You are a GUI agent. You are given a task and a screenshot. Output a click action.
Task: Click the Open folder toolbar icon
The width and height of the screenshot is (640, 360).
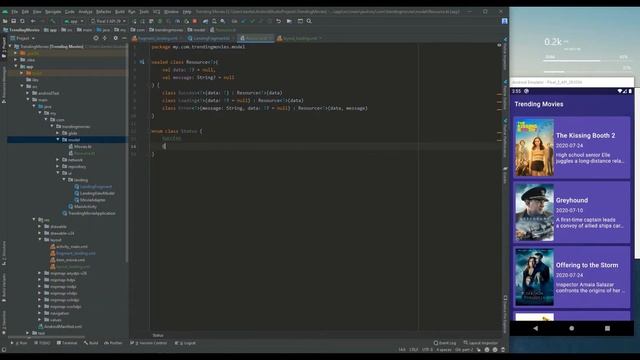point(5,21)
